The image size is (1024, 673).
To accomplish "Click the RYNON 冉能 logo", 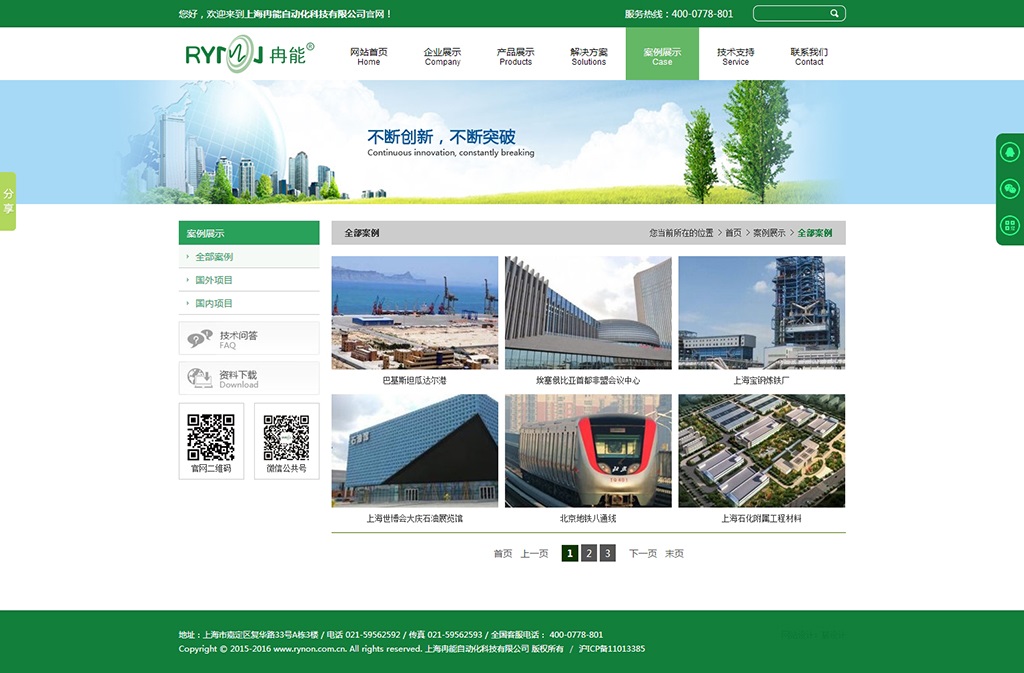I will click(x=249, y=54).
